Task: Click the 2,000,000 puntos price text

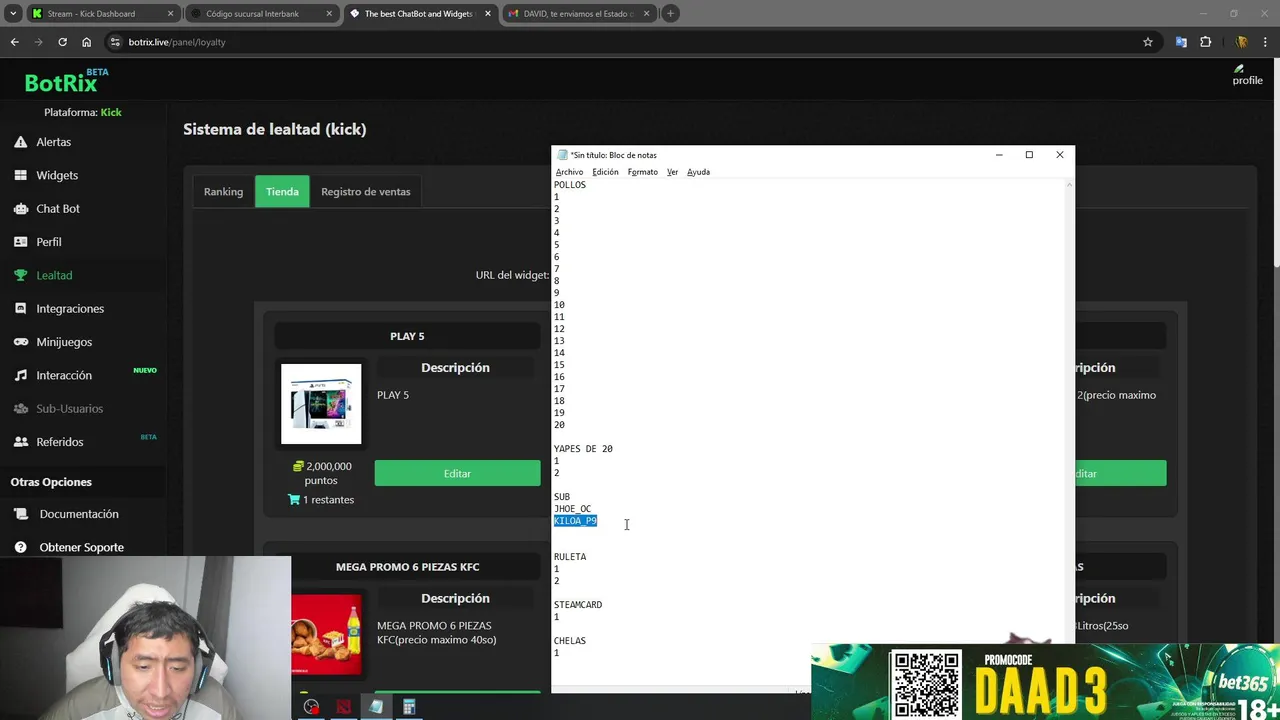Action: click(322, 473)
